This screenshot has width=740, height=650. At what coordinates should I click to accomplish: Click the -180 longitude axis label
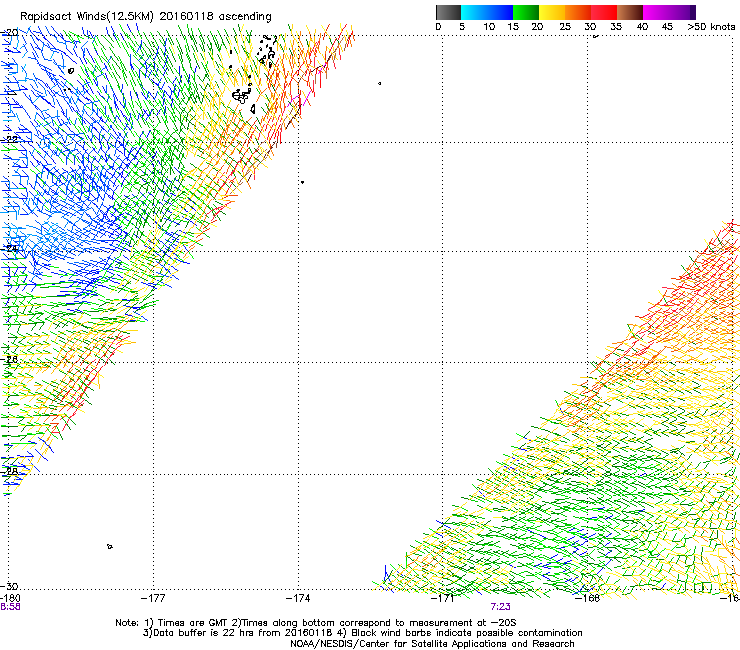[x=10, y=598]
